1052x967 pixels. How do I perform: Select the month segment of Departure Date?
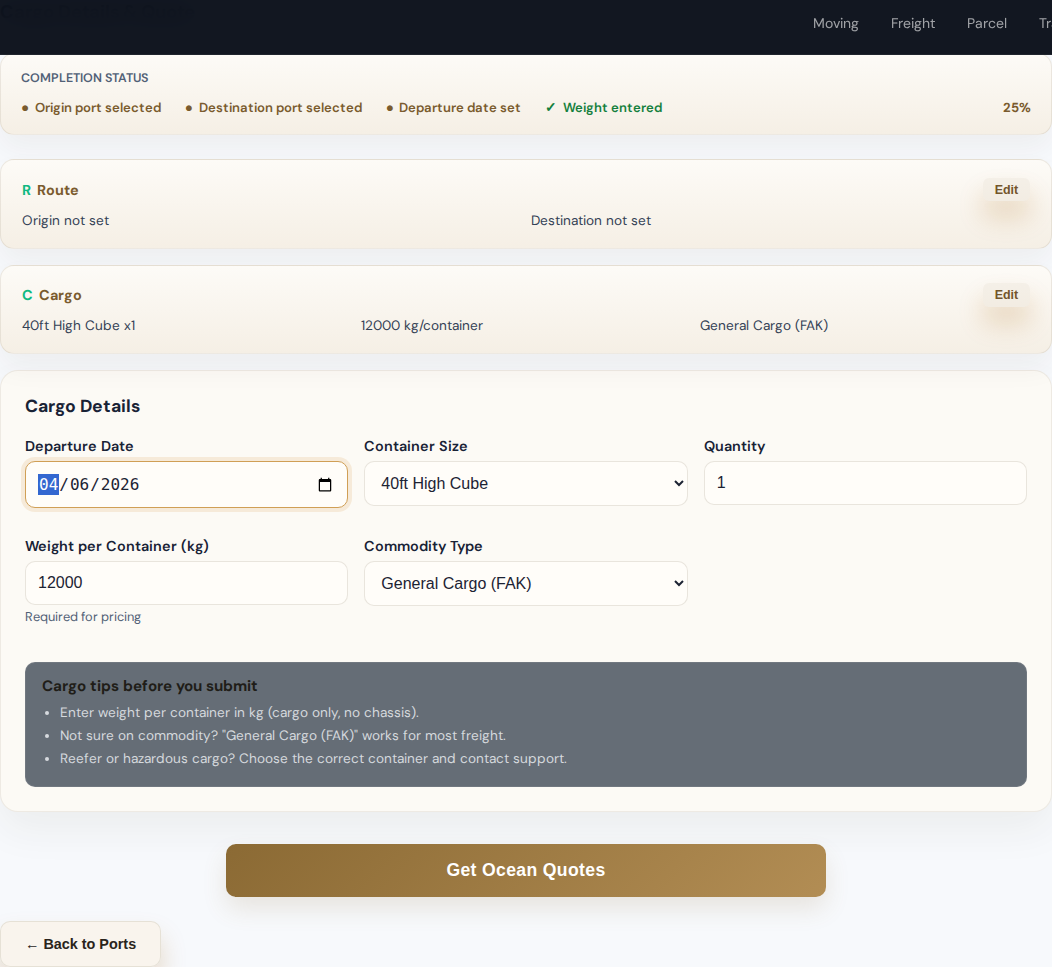(x=49, y=485)
